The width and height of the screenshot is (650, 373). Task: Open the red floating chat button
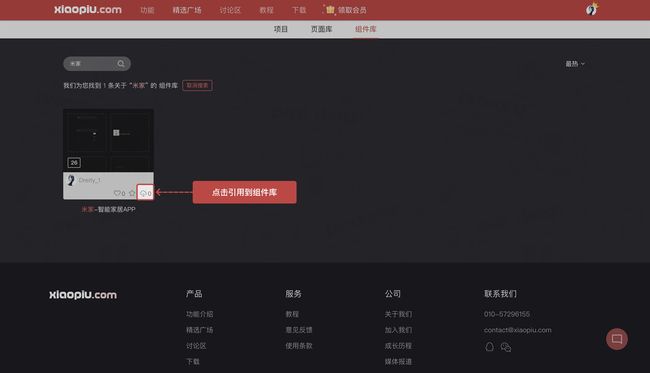coord(617,339)
